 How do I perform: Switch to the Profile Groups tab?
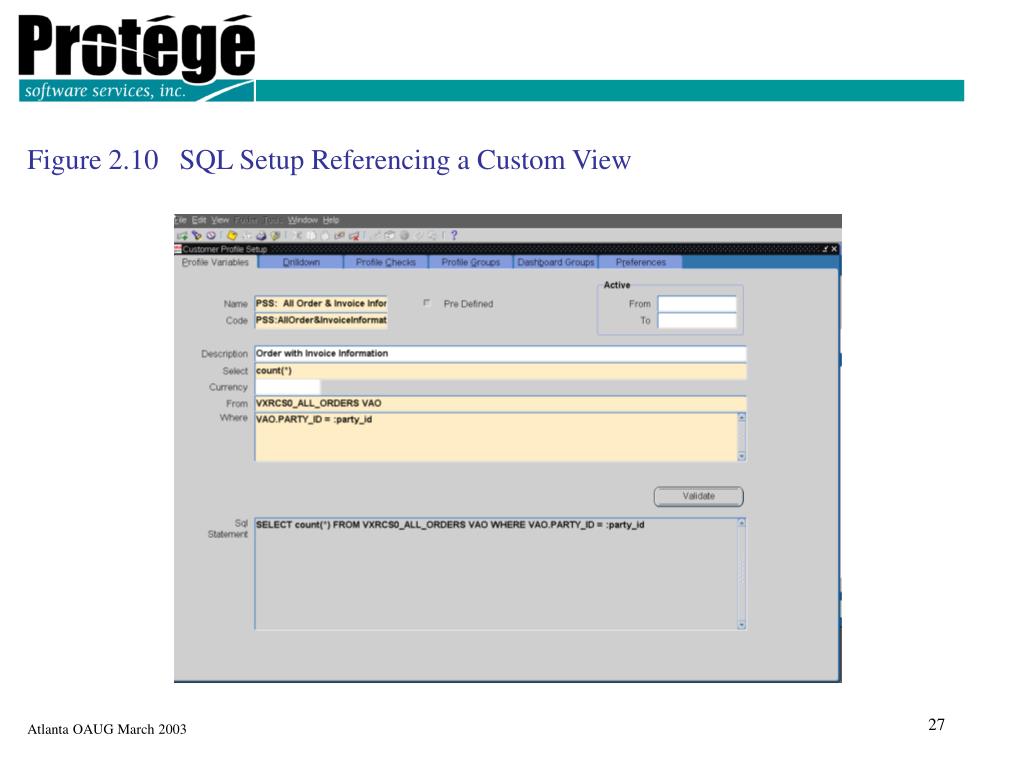(x=470, y=262)
